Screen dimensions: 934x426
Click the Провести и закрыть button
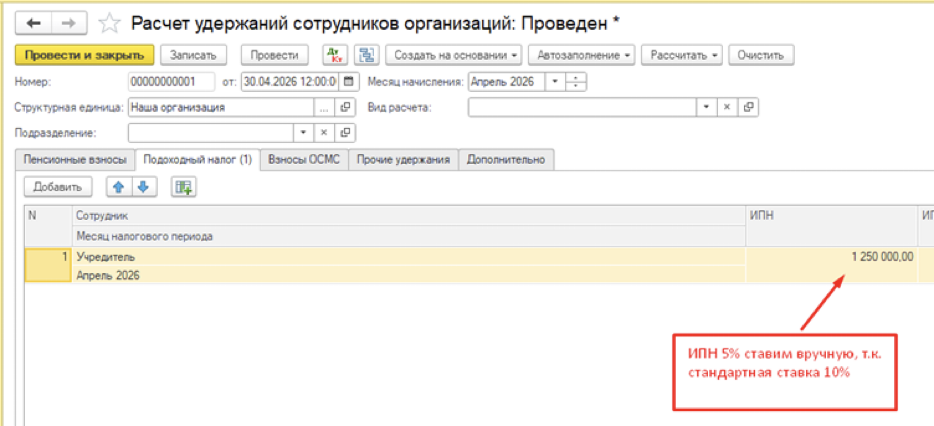tap(85, 55)
